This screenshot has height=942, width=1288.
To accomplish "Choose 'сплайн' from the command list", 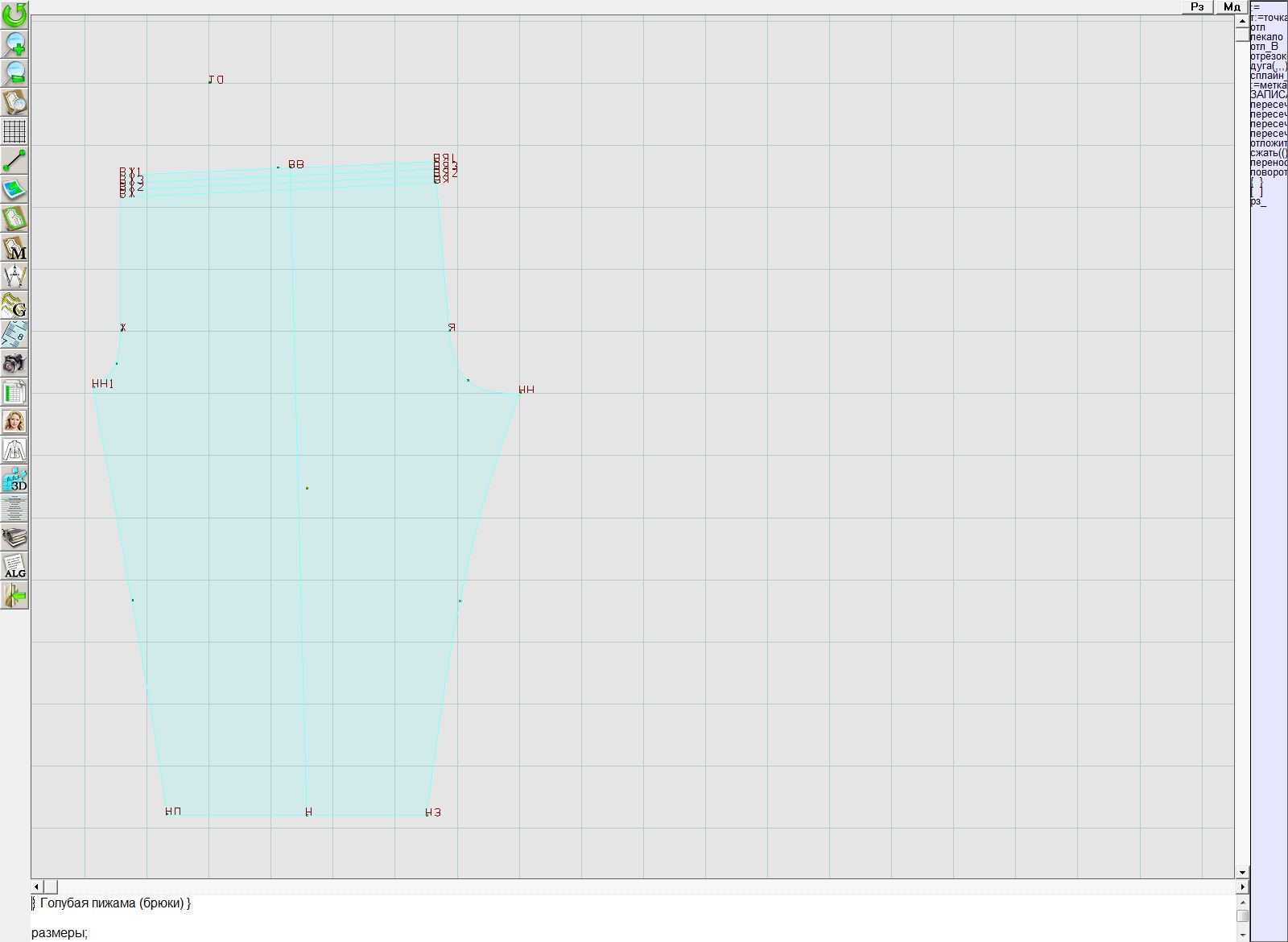I will click(1266, 75).
